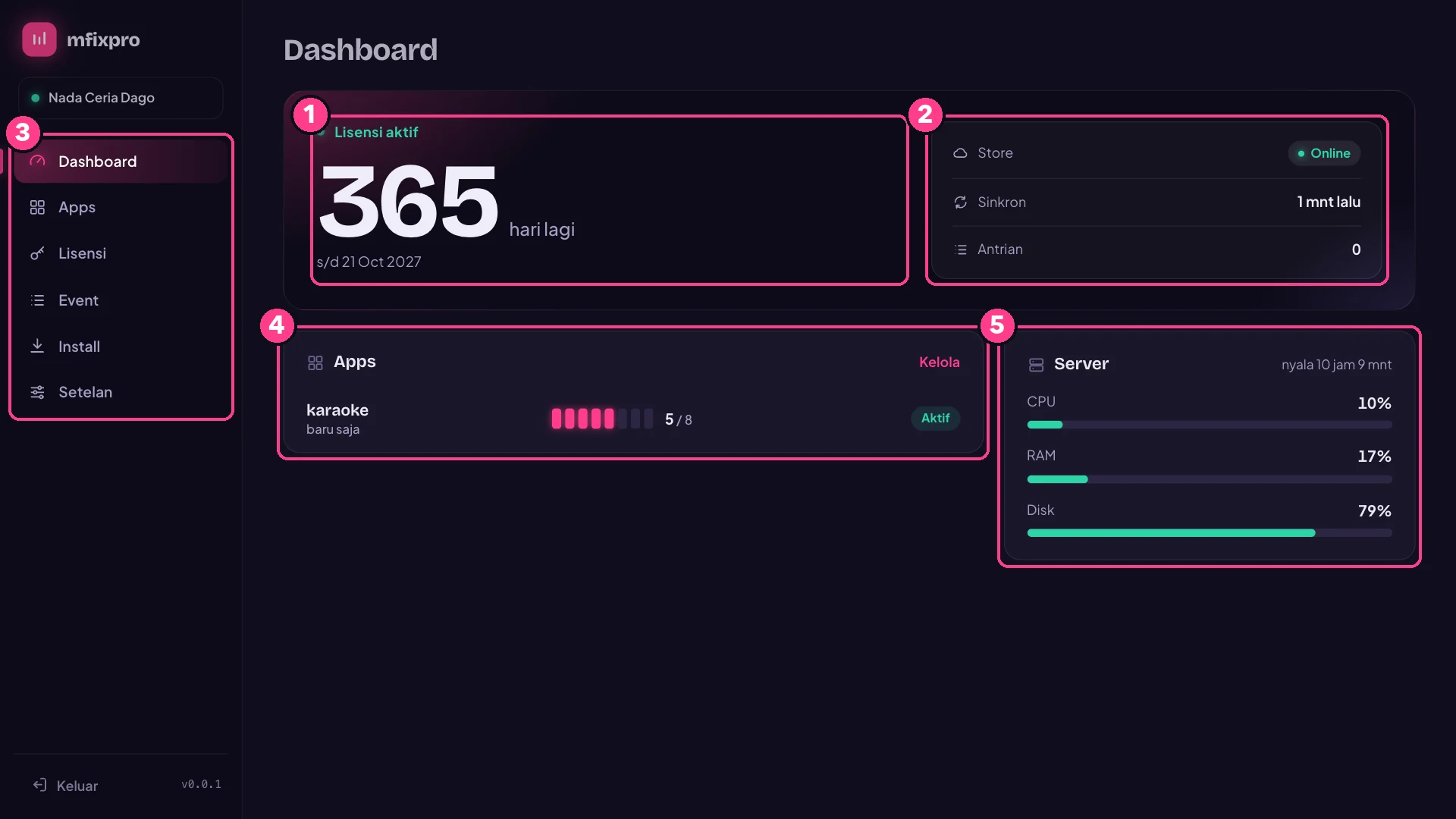Click the Antrian value 0
This screenshot has height=819, width=1456.
pyautogui.click(x=1356, y=249)
